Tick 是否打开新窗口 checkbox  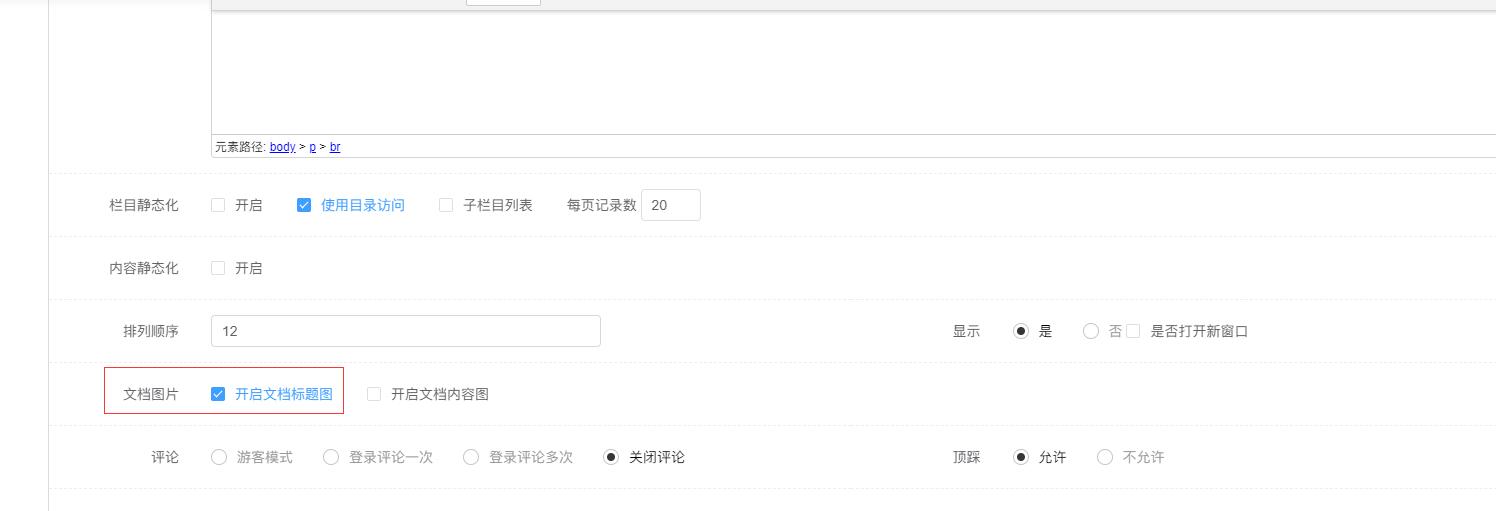[x=1133, y=331]
